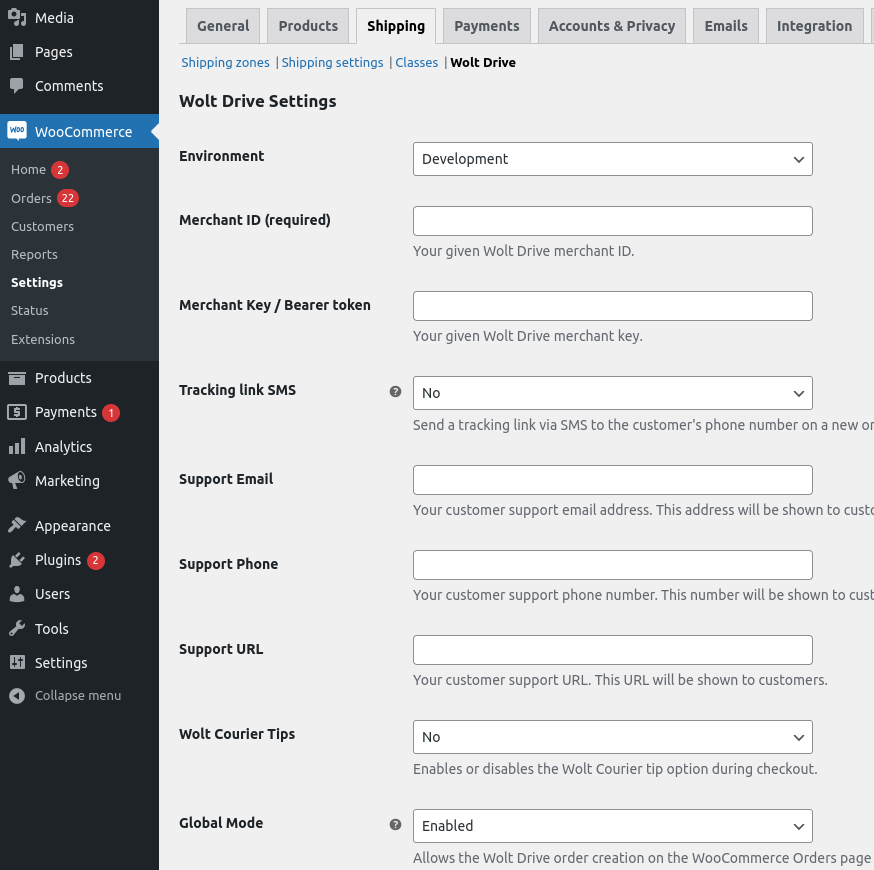Viewport: 874px width, 870px height.
Task: Focus the Support Phone input field
Action: coord(613,565)
